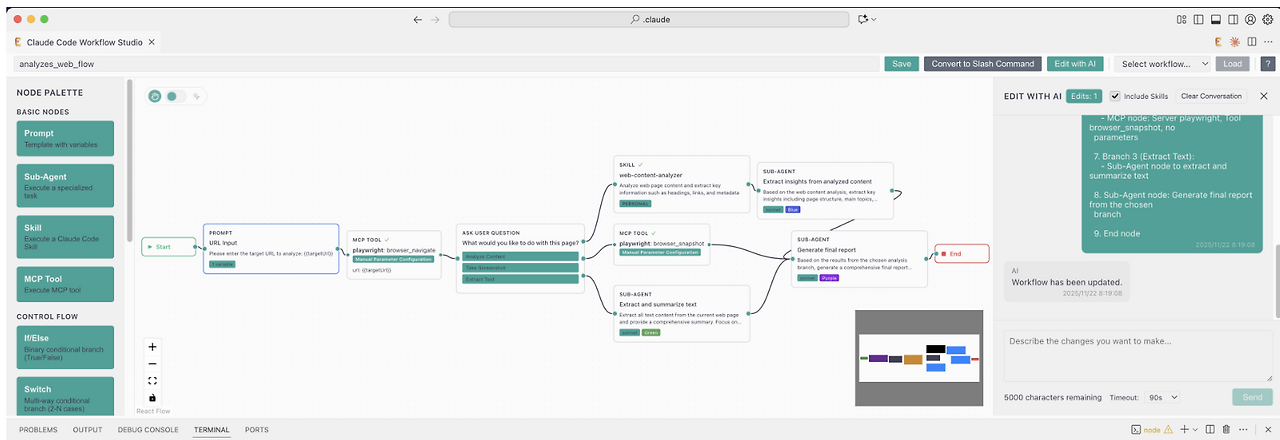Toggle primary side bar layout icon
This screenshot has width=1280, height=440.
(1199, 19)
